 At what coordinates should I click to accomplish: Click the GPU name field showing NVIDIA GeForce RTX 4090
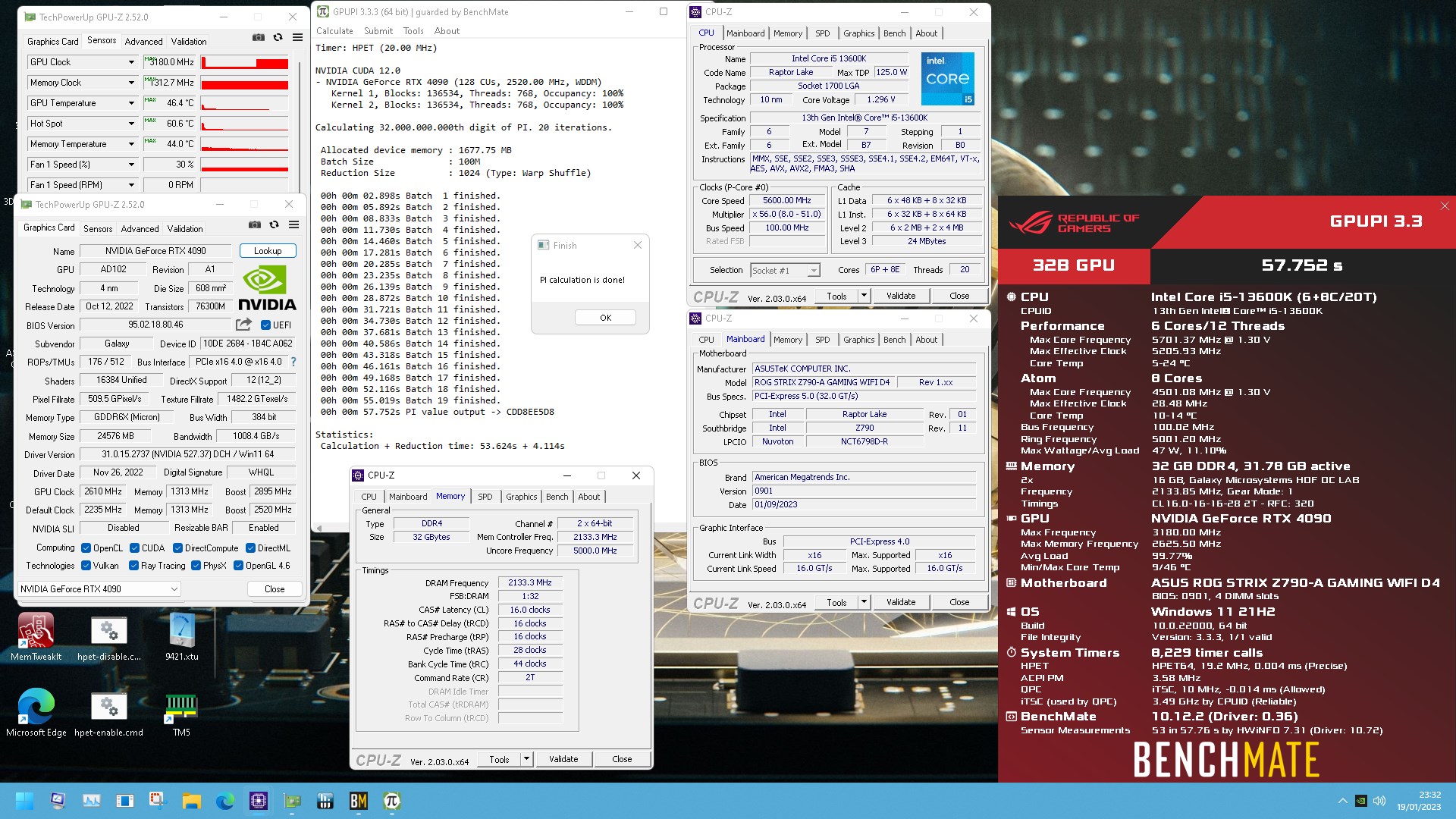[155, 251]
